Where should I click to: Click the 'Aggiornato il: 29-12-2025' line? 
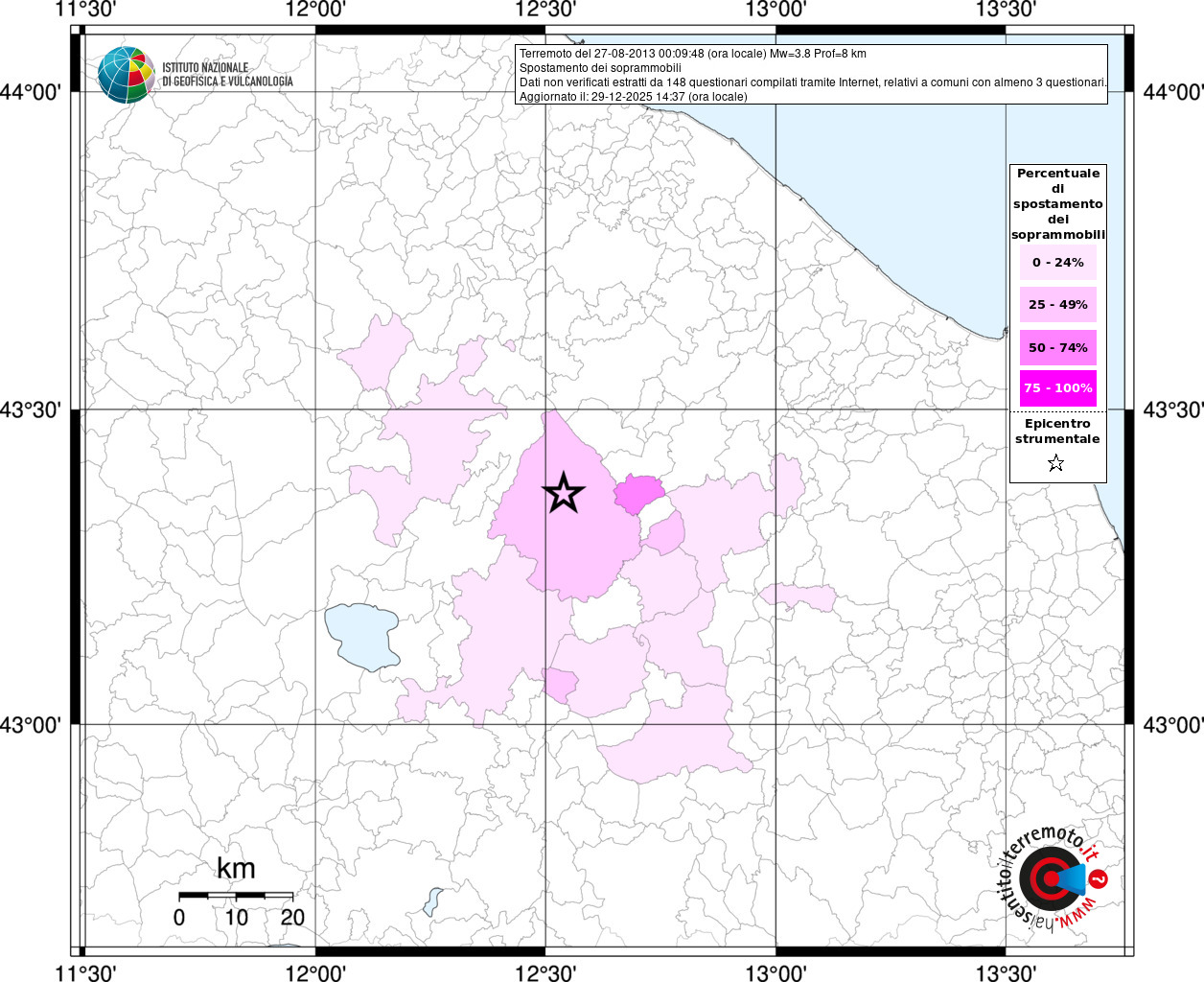[x=633, y=97]
